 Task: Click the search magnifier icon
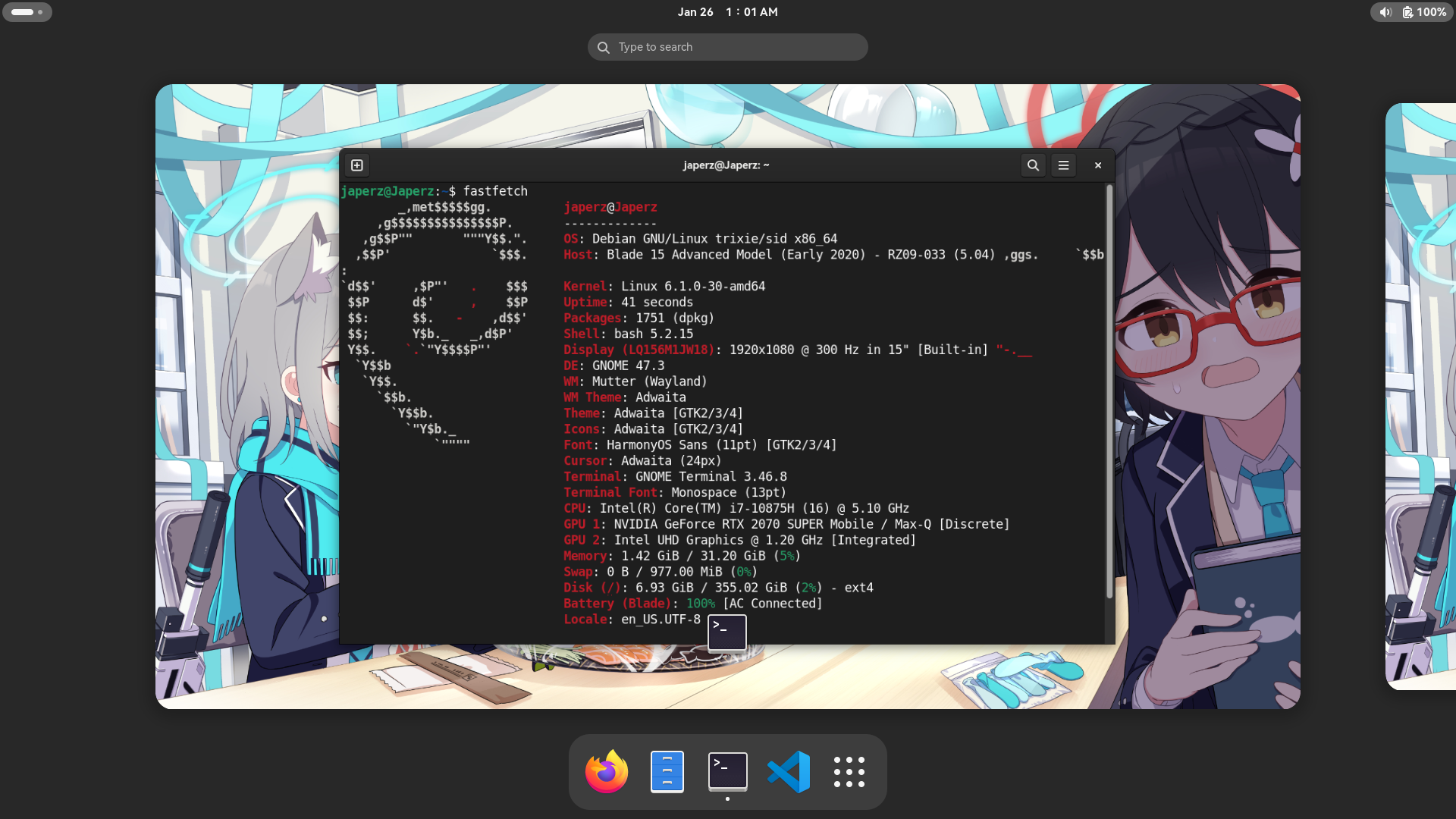coord(604,48)
